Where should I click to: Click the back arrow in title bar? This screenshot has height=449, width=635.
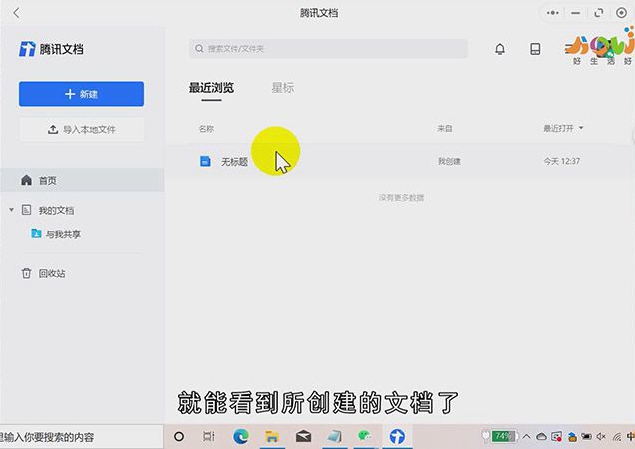17,13
